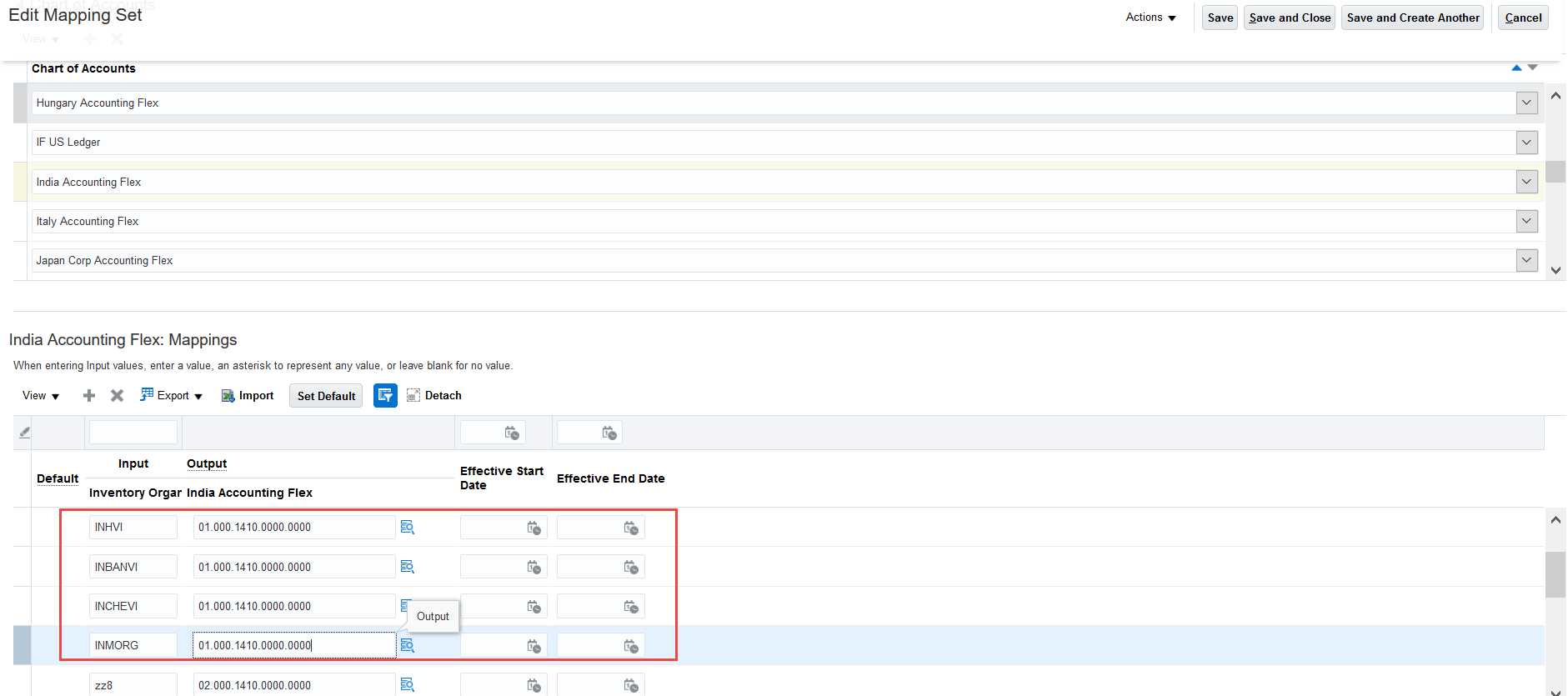Open the Japan Corp Accounting Flex dropdown
The width and height of the screenshot is (1568, 696).
click(x=1527, y=260)
